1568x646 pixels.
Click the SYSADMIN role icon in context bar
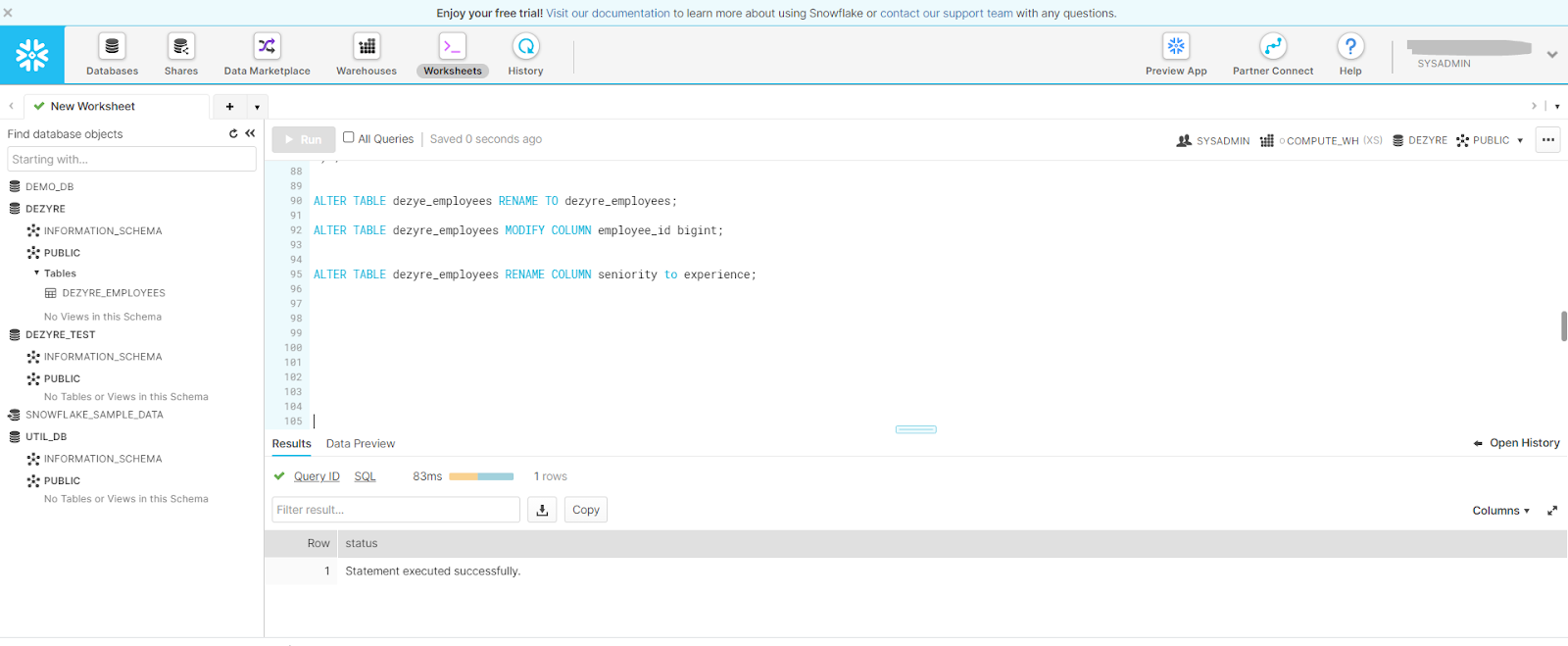[x=1184, y=140]
